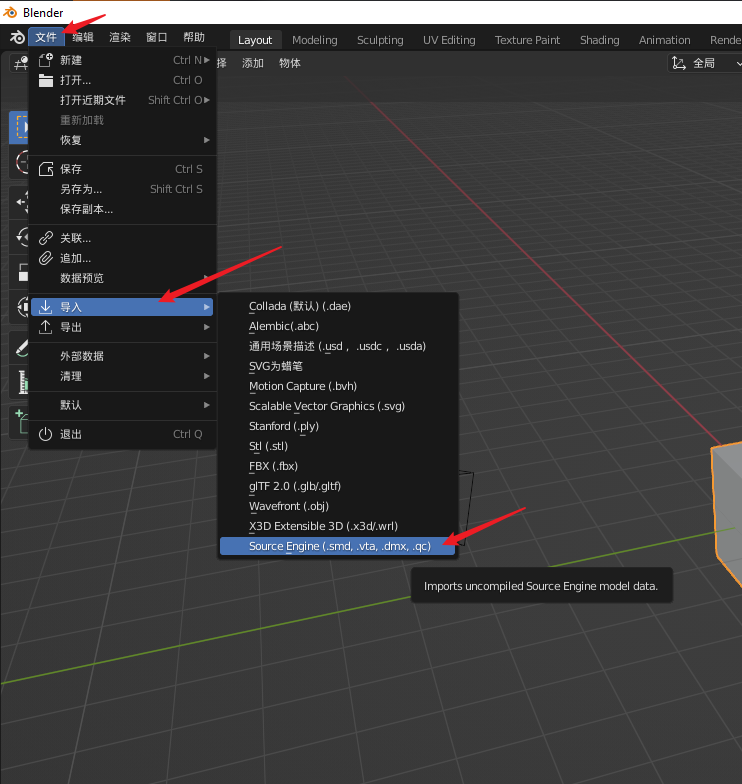Open the 渲染 (Render) menu

(120, 37)
